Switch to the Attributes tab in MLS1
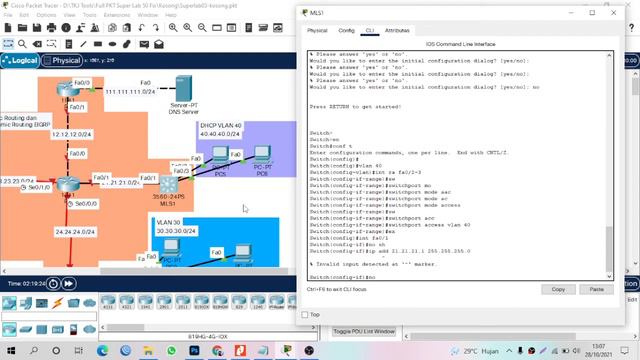 (x=397, y=31)
